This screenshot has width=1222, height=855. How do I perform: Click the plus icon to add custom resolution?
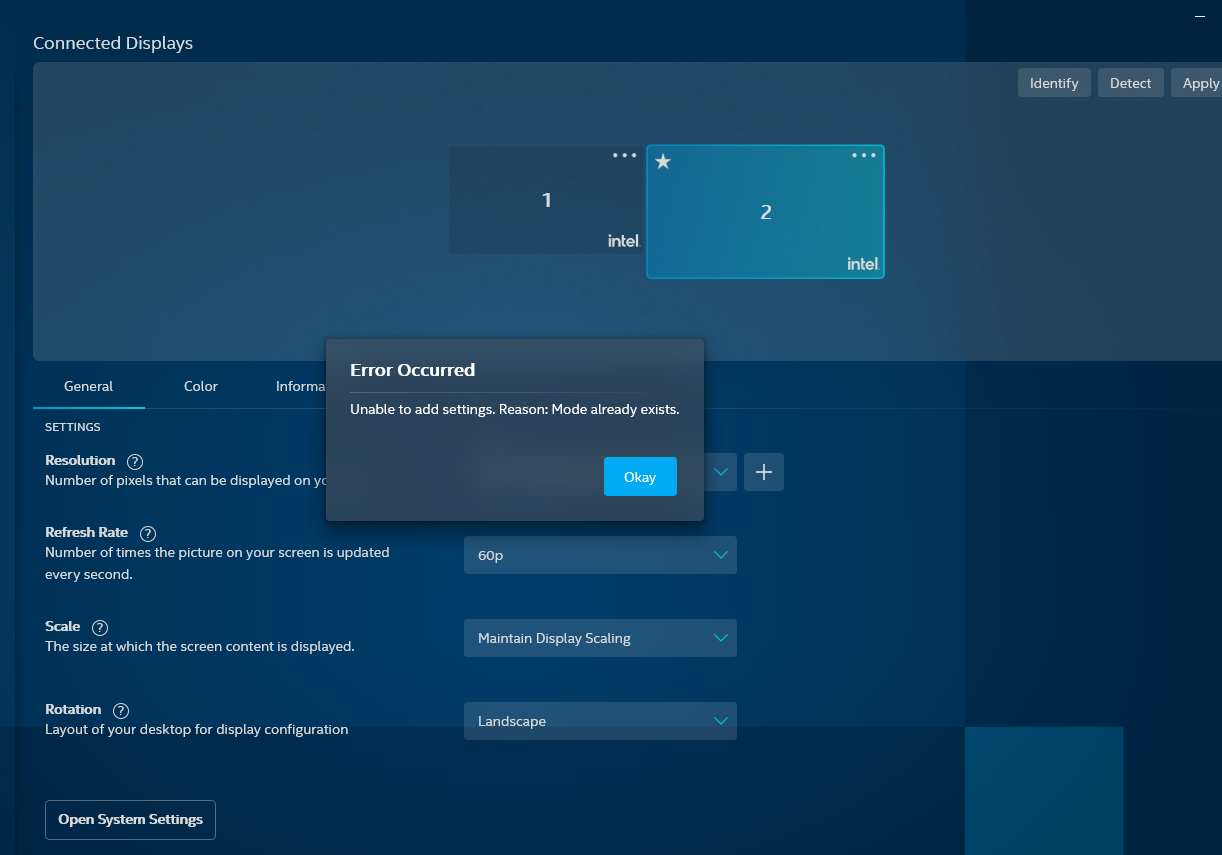tap(763, 472)
